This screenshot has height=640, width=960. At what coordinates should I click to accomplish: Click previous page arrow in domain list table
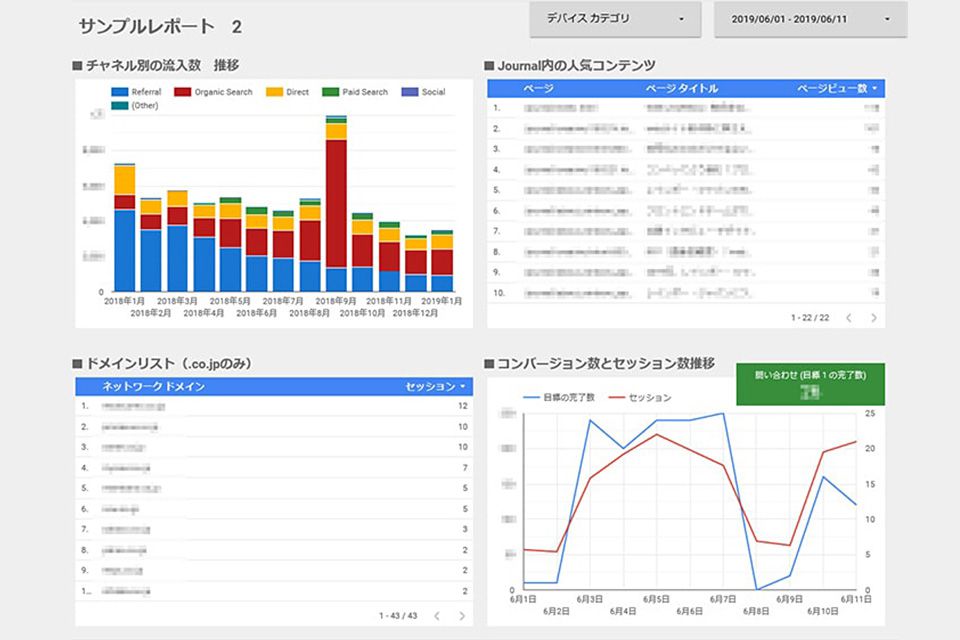coord(437,616)
